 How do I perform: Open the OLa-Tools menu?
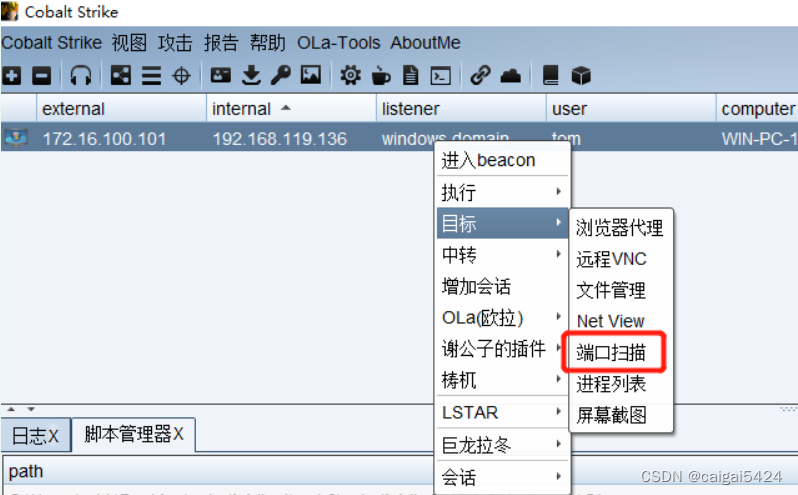[338, 43]
